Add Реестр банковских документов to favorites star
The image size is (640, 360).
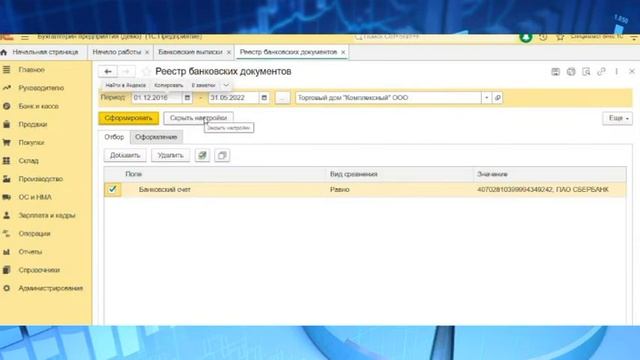click(146, 71)
